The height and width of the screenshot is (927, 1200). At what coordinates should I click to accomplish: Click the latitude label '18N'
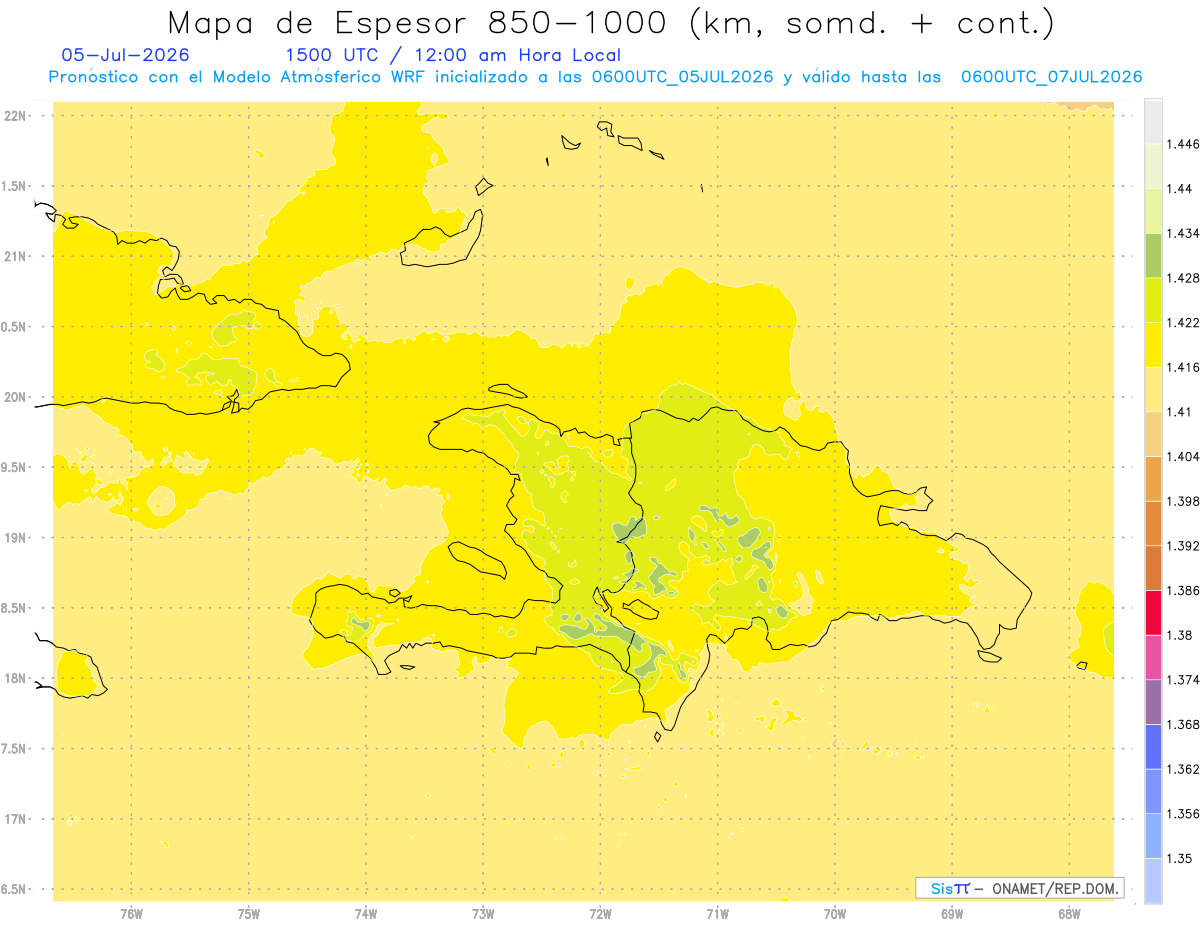[x=15, y=679]
